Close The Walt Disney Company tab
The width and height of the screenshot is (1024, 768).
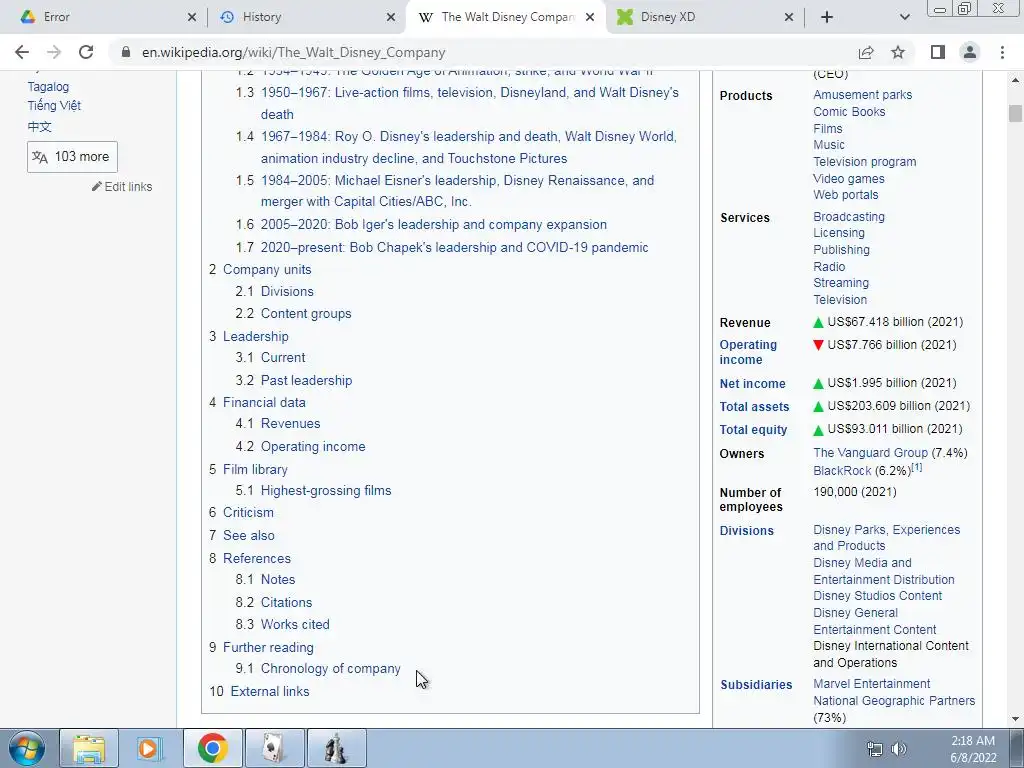tap(590, 17)
